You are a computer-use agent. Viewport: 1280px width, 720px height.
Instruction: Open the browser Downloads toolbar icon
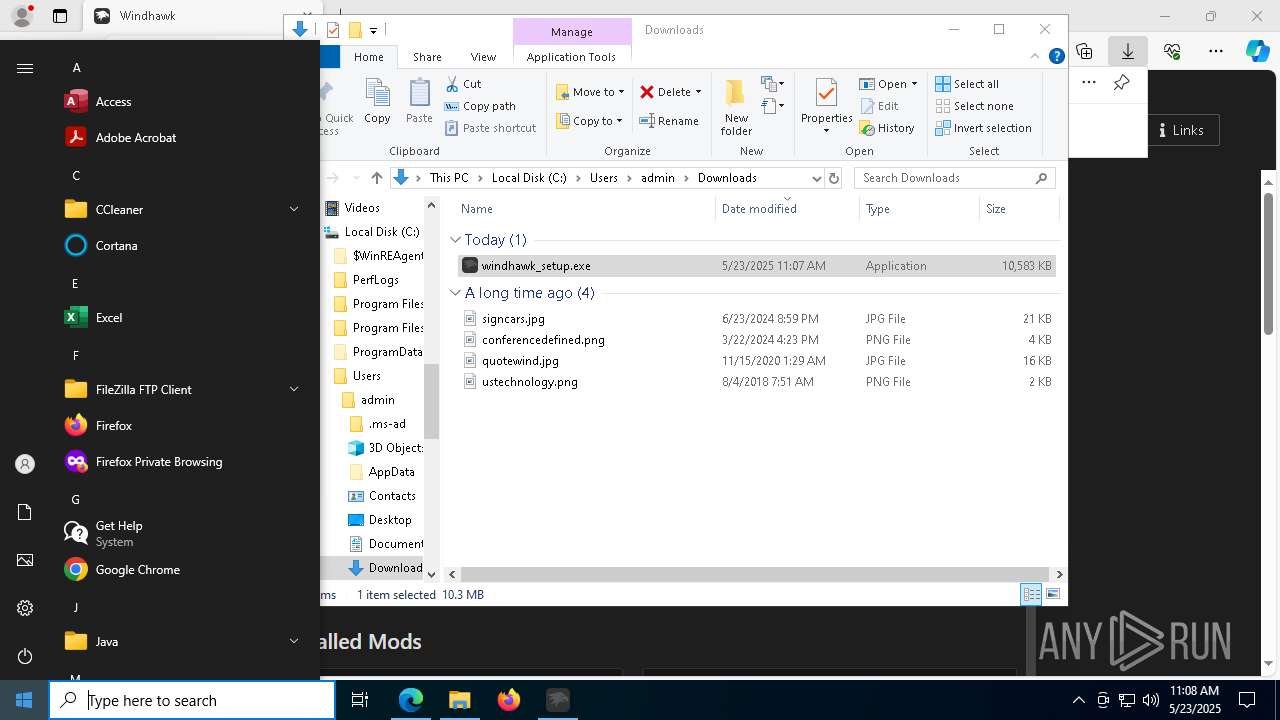click(x=1128, y=51)
